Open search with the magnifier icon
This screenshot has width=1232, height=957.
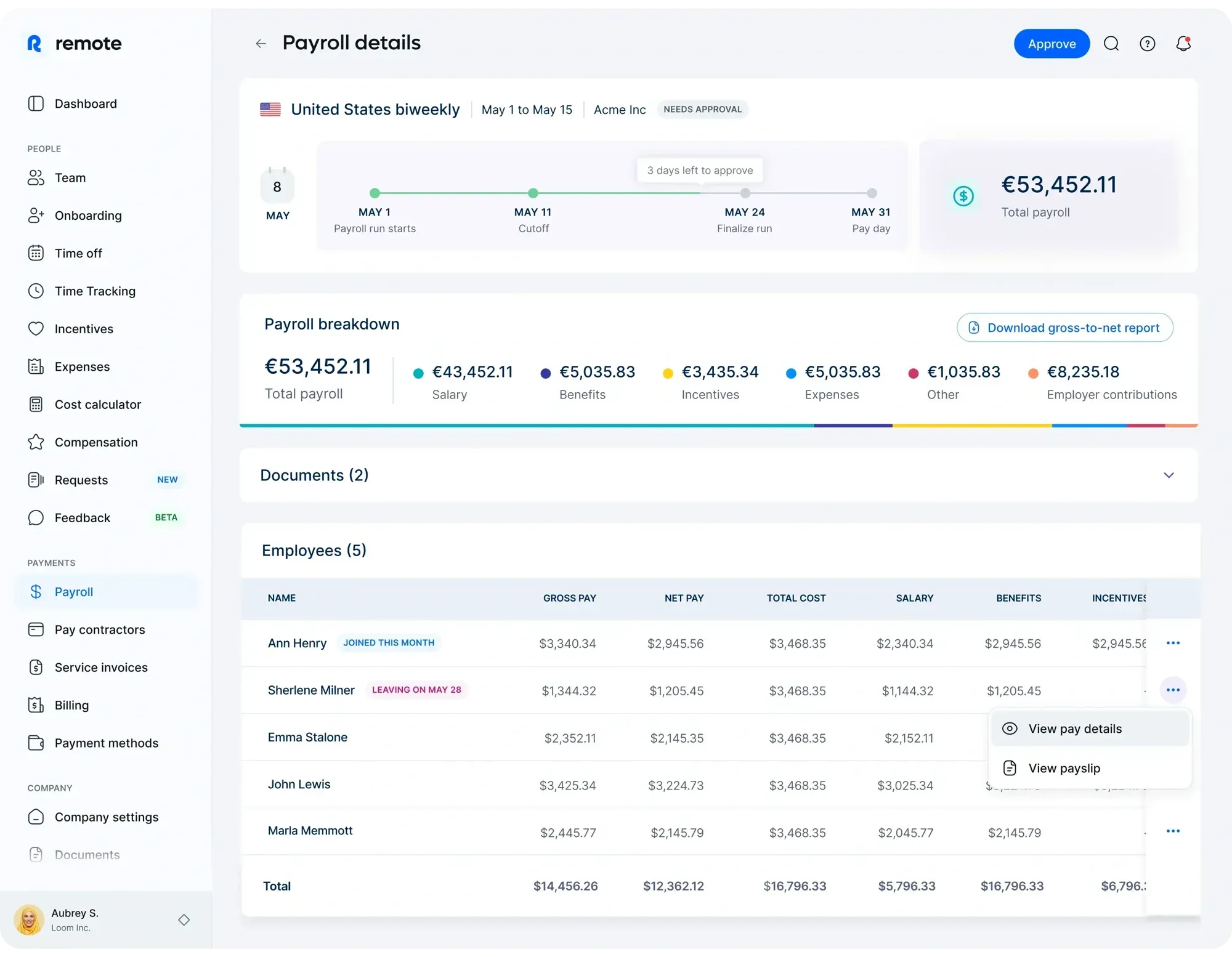click(1111, 44)
